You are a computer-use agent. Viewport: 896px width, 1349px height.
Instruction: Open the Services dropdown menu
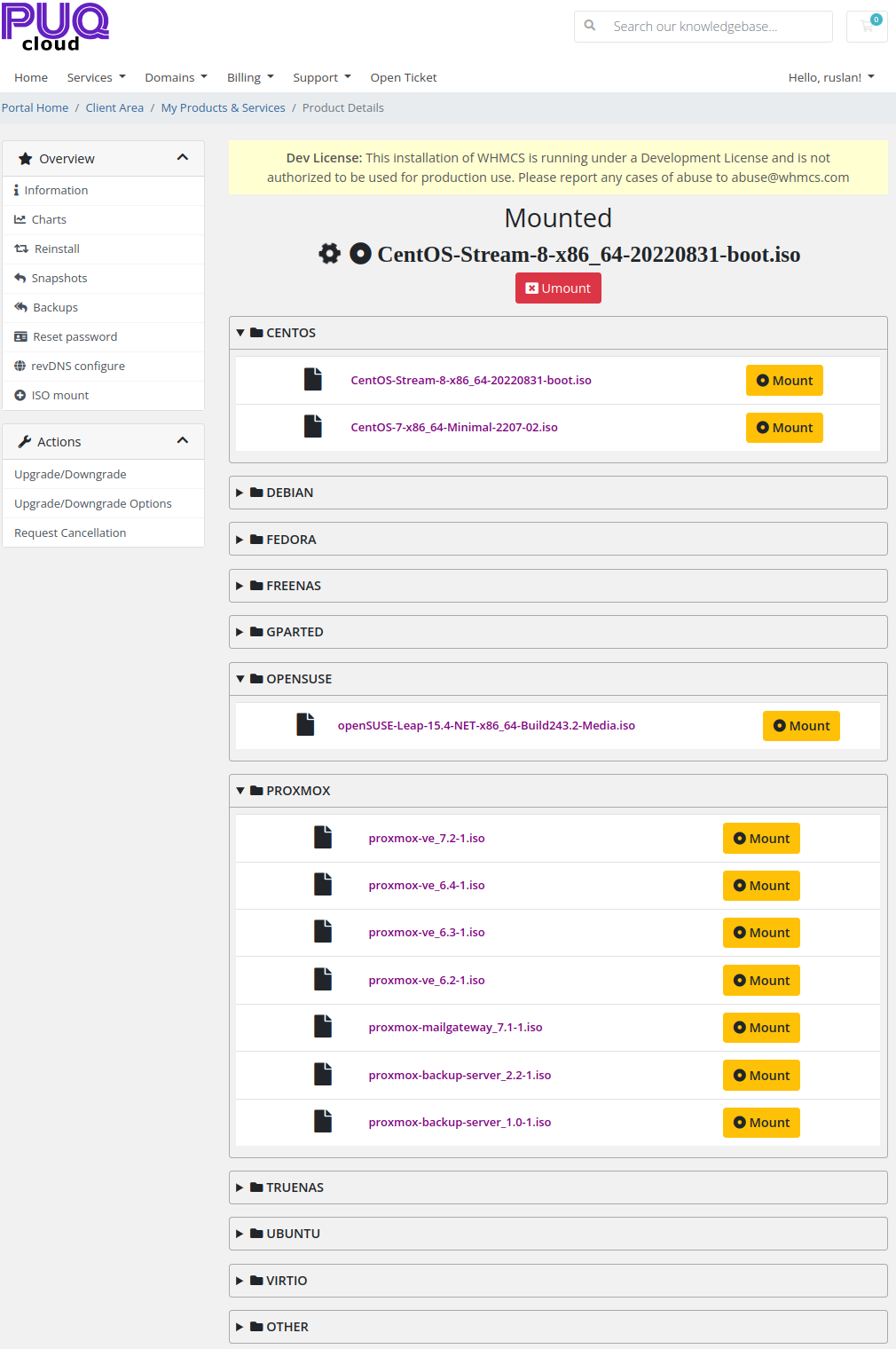(97, 77)
